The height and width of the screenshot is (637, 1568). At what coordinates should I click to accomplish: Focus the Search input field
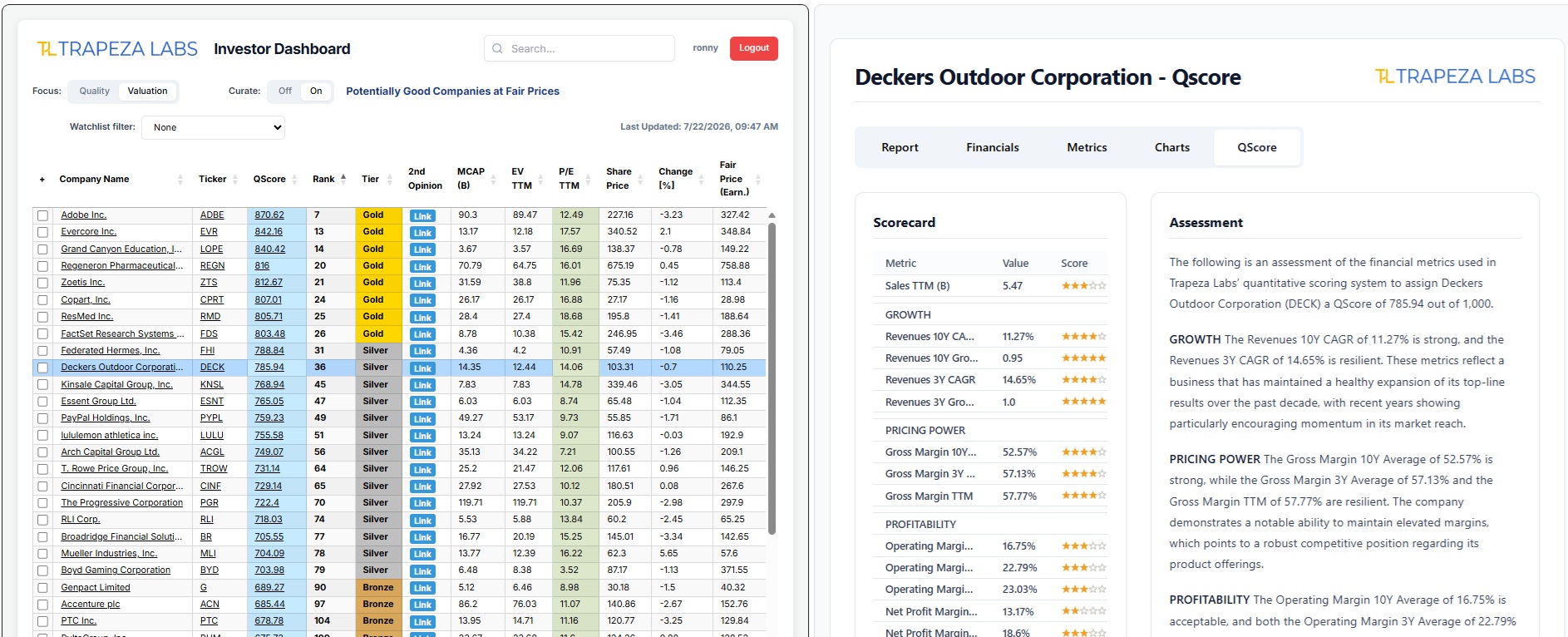click(x=579, y=48)
